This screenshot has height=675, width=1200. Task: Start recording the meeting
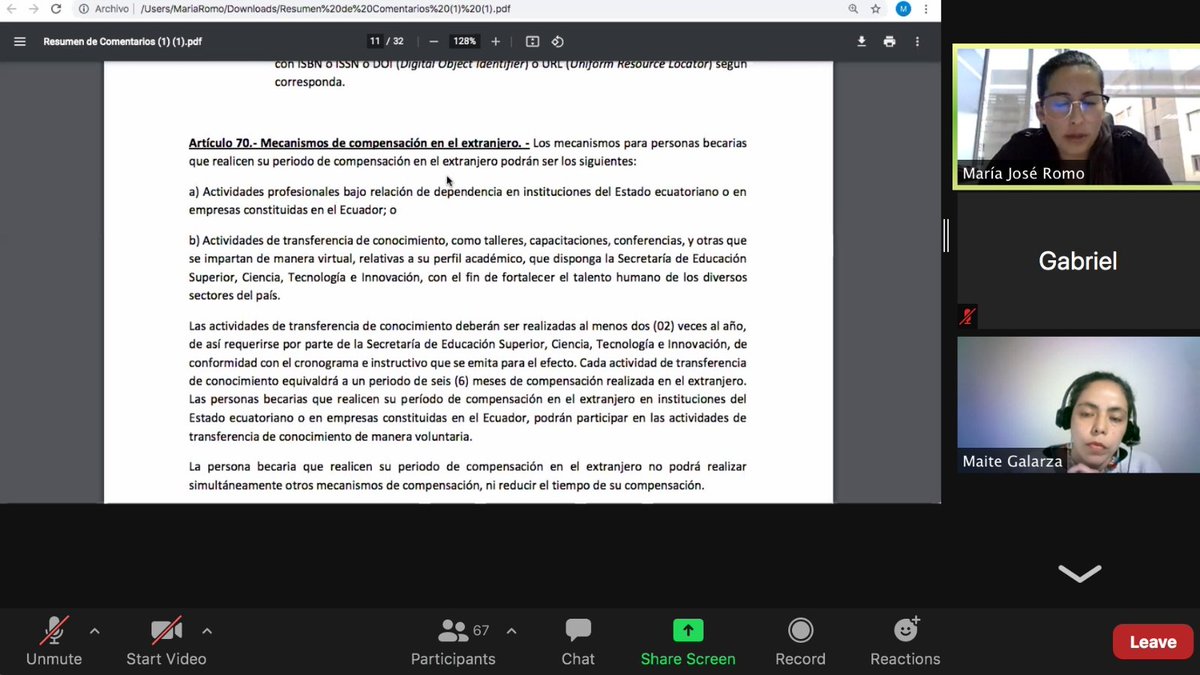800,642
